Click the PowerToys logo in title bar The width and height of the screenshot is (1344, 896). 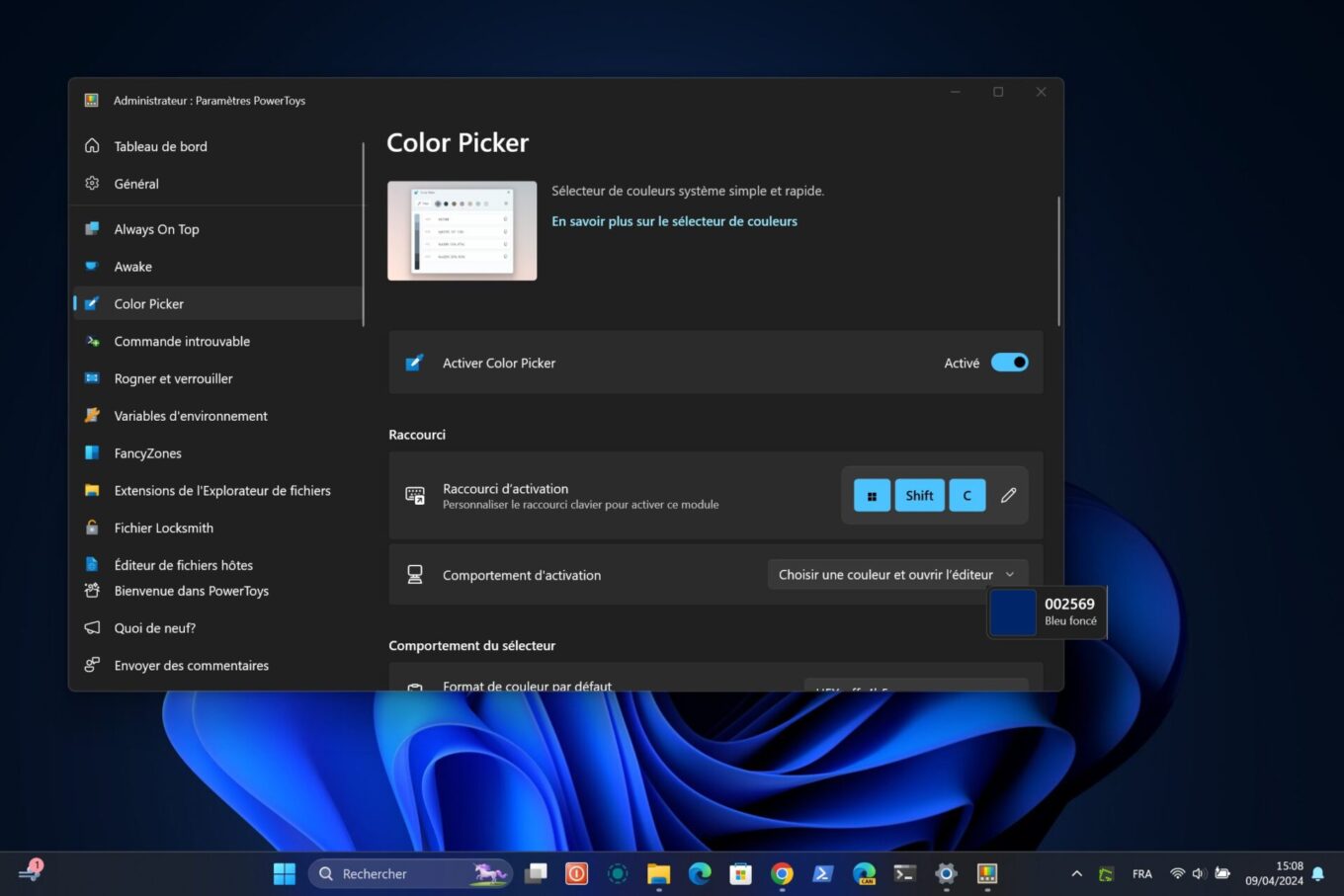pos(91,100)
